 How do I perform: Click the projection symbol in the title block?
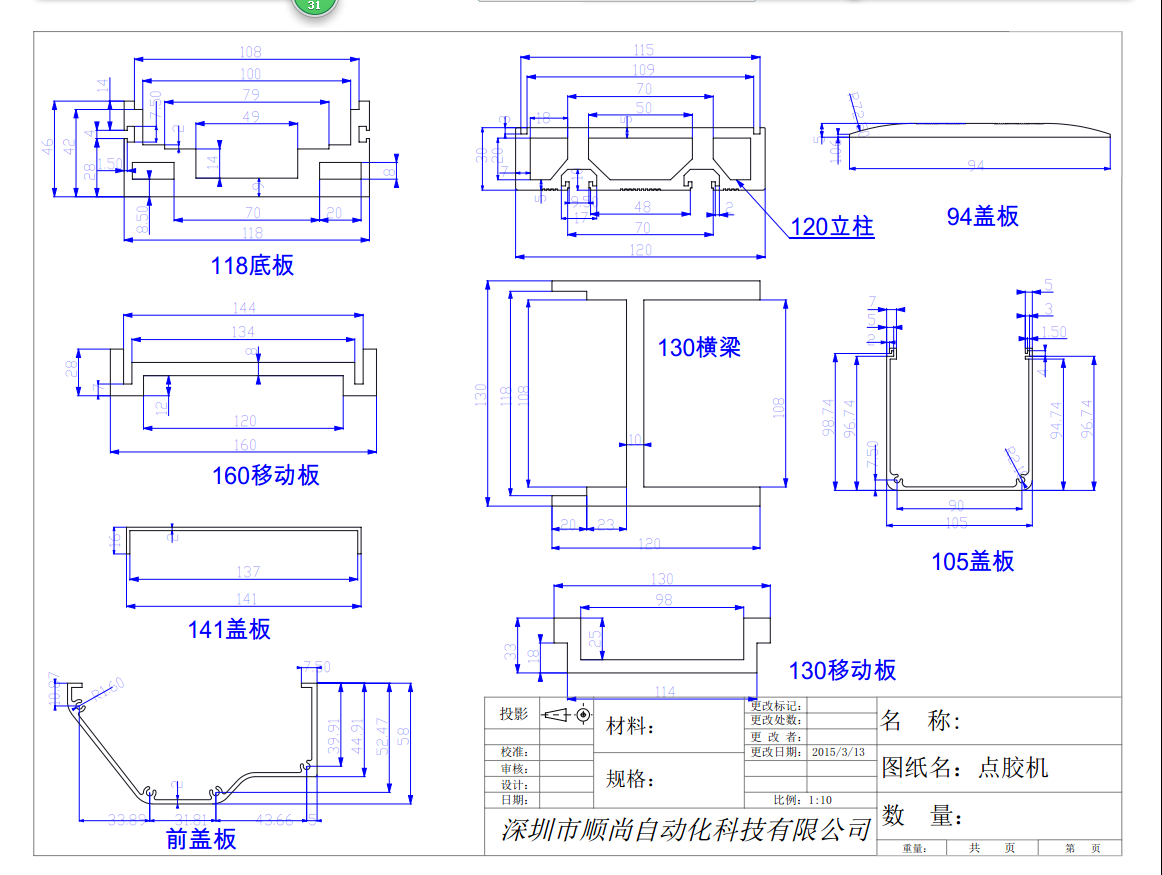coord(567,714)
